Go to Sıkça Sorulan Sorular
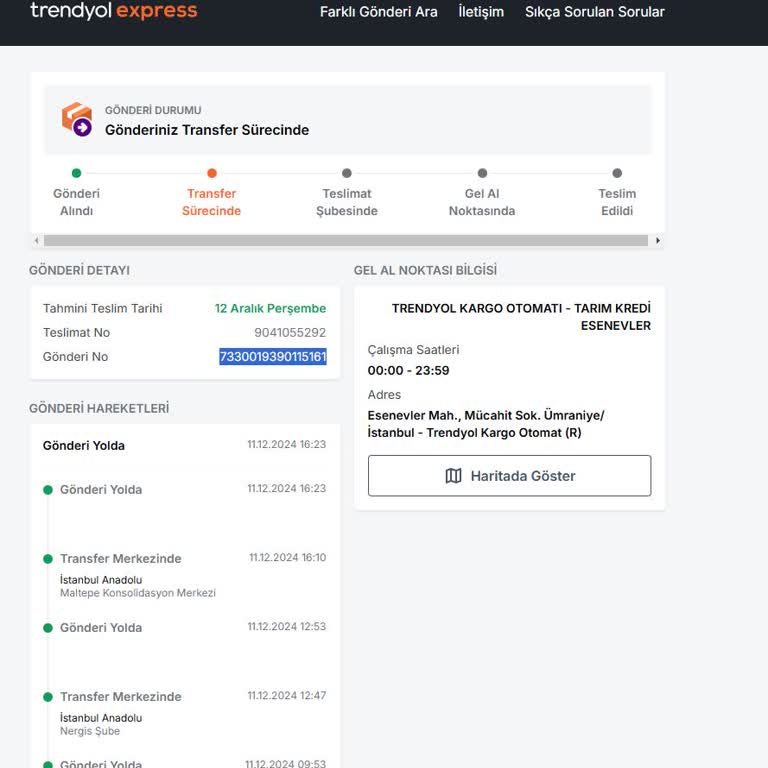This screenshot has width=768, height=768. click(594, 12)
